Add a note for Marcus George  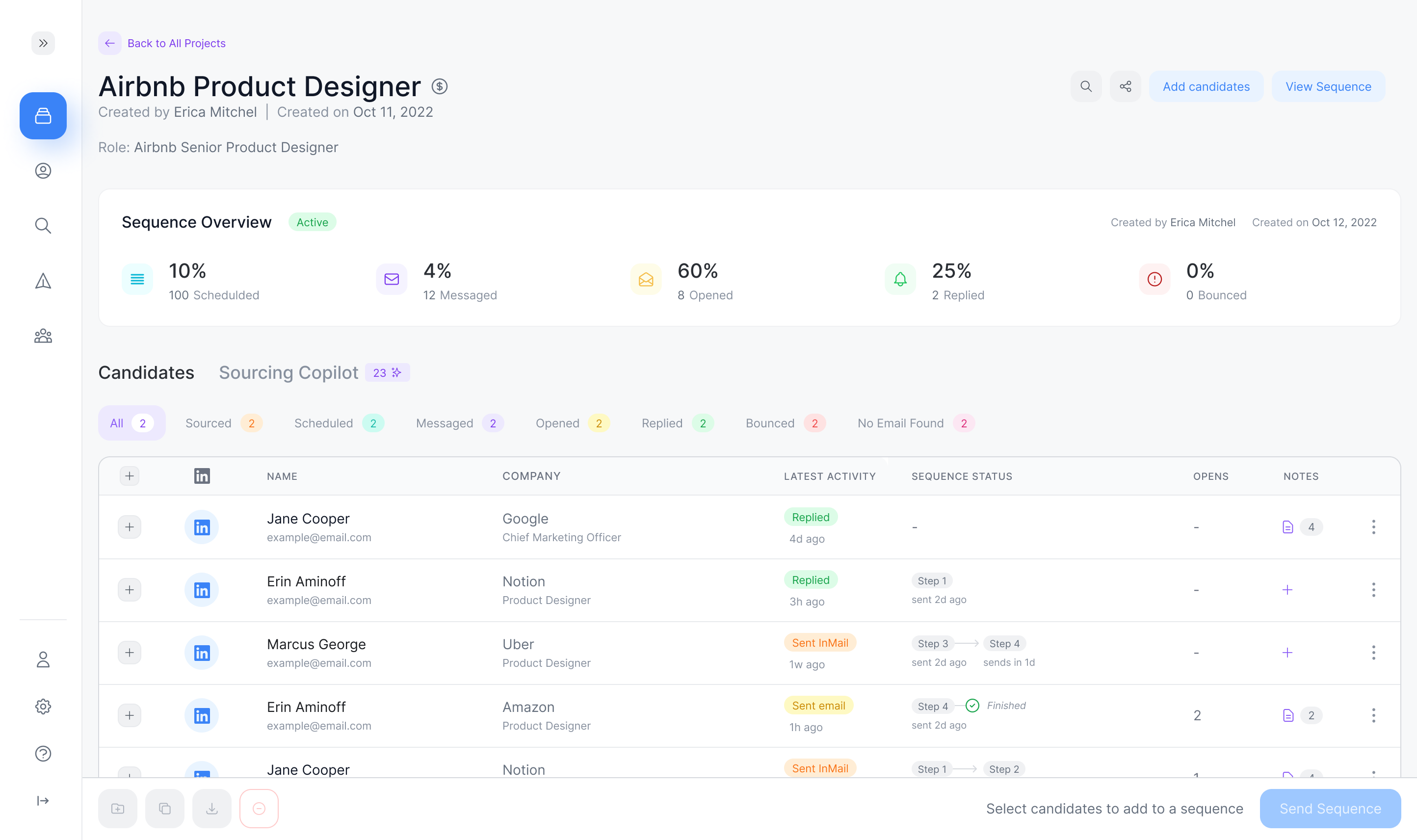(x=1287, y=653)
